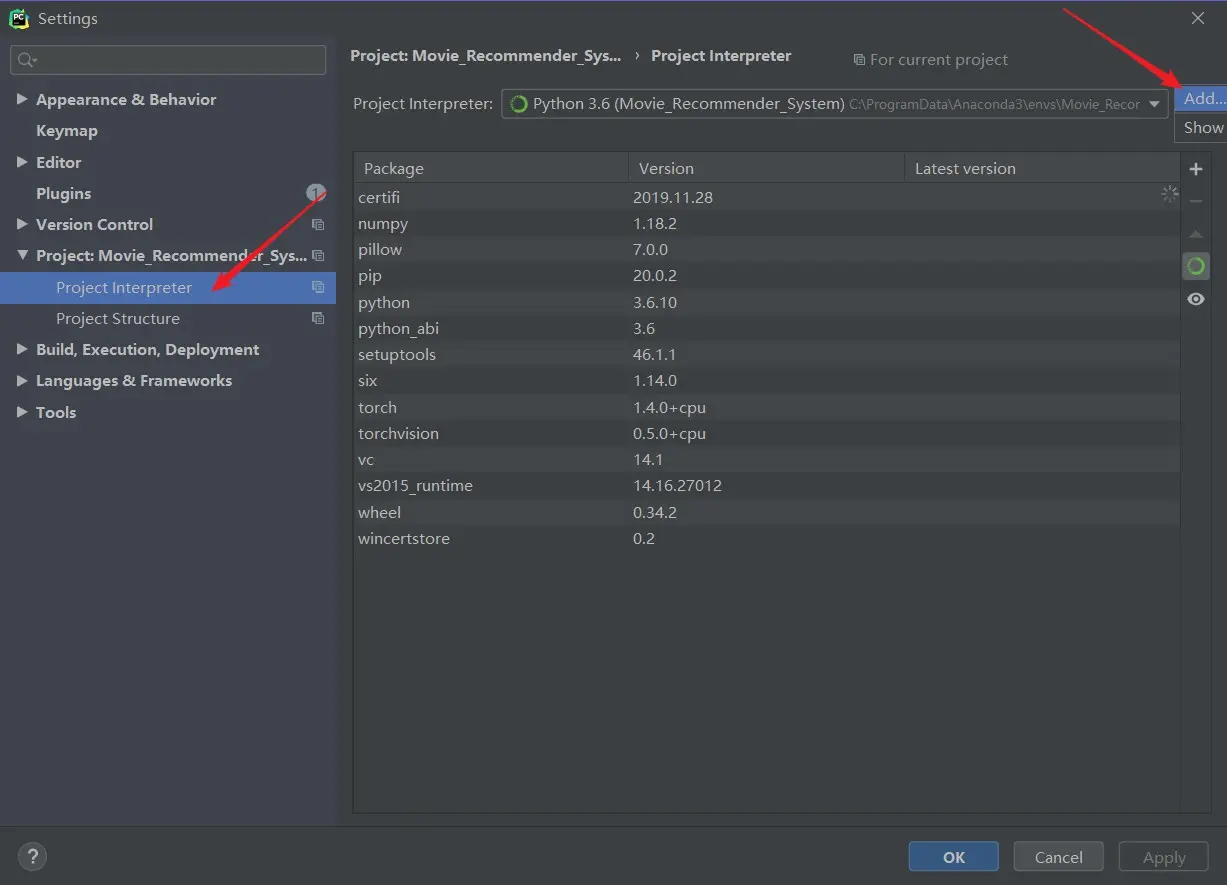Select the certifi package row

tap(767, 197)
